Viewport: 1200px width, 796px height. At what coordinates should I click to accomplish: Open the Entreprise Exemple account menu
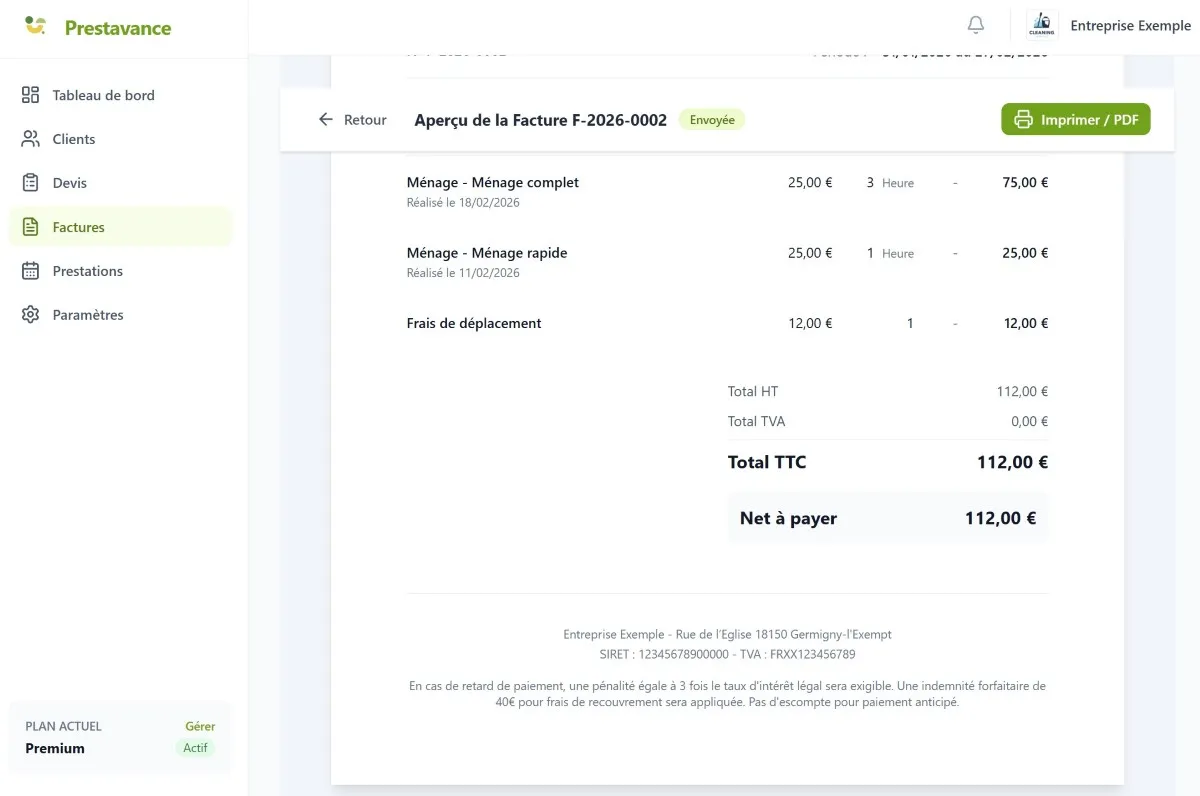[x=1130, y=26]
